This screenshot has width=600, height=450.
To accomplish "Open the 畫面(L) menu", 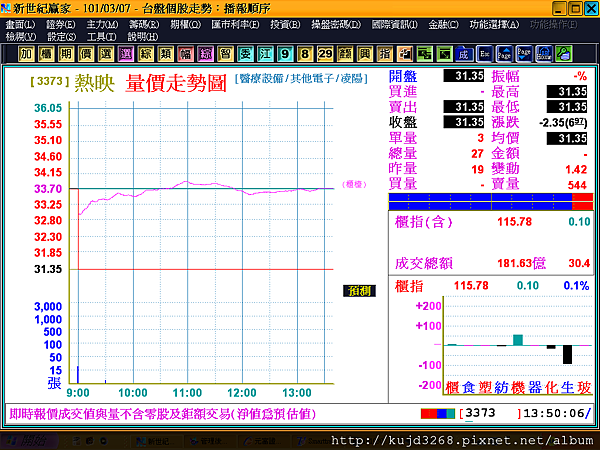I will [x=20, y=24].
